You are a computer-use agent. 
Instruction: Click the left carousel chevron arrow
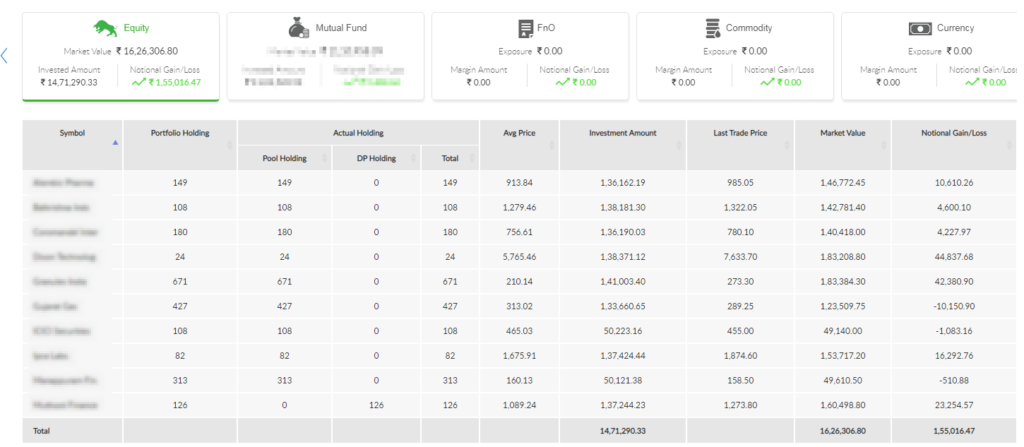point(5,56)
